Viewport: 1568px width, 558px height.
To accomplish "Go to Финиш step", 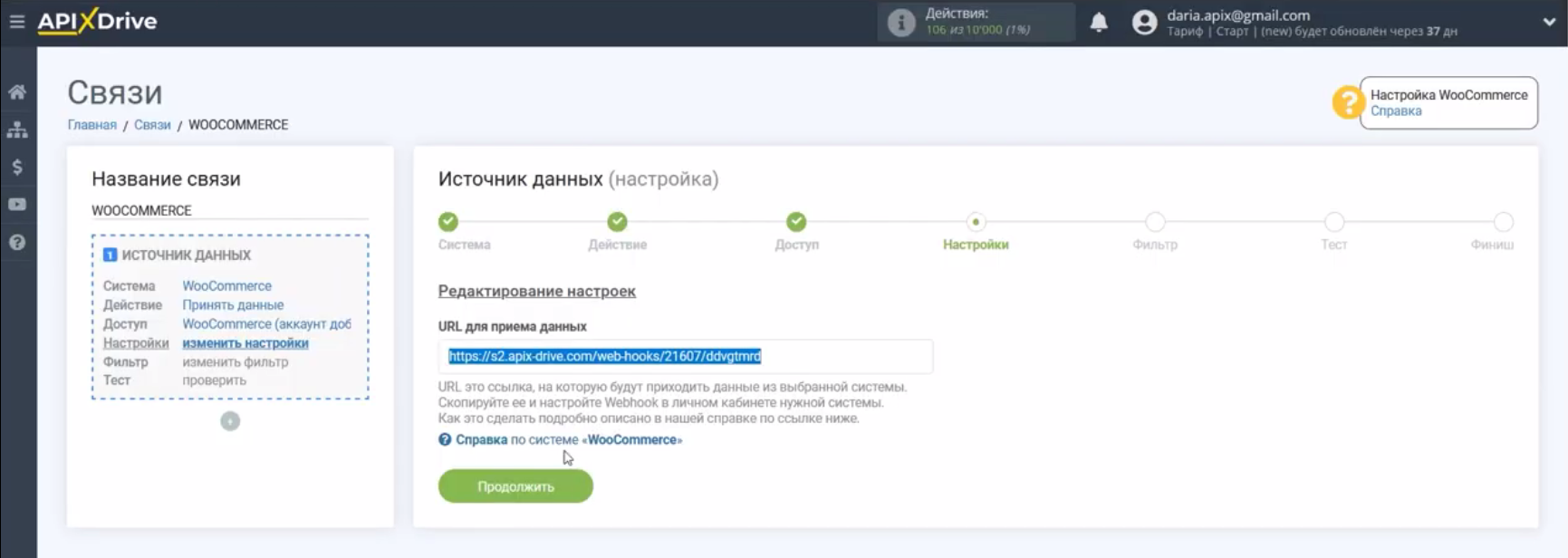I will (1504, 222).
